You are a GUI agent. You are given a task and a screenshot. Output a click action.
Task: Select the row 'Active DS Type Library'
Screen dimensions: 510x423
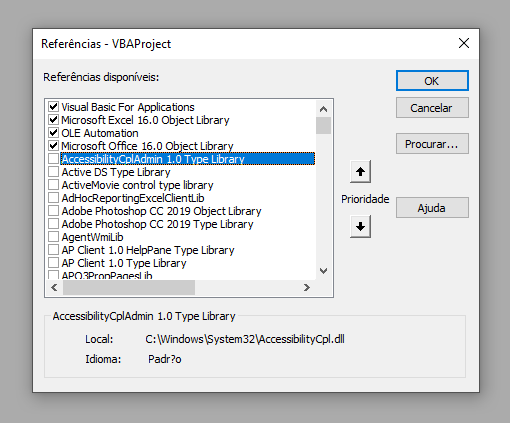pyautogui.click(x=116, y=172)
